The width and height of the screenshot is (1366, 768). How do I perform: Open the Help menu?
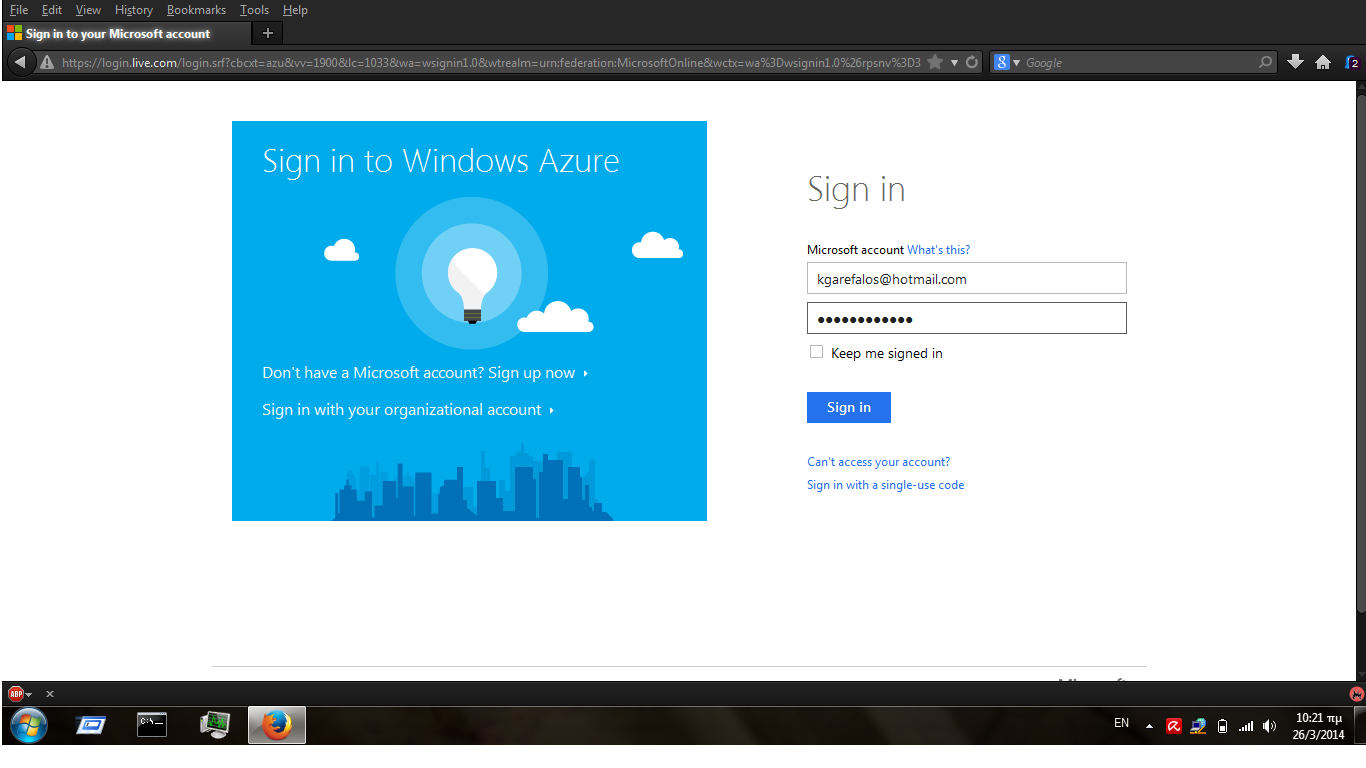click(295, 10)
